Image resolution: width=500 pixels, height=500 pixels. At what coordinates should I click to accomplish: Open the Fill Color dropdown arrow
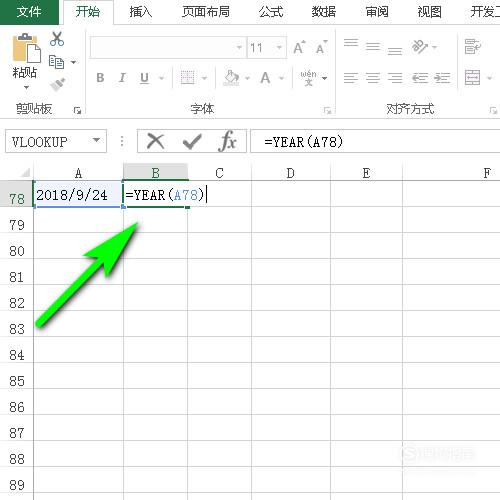pos(247,78)
